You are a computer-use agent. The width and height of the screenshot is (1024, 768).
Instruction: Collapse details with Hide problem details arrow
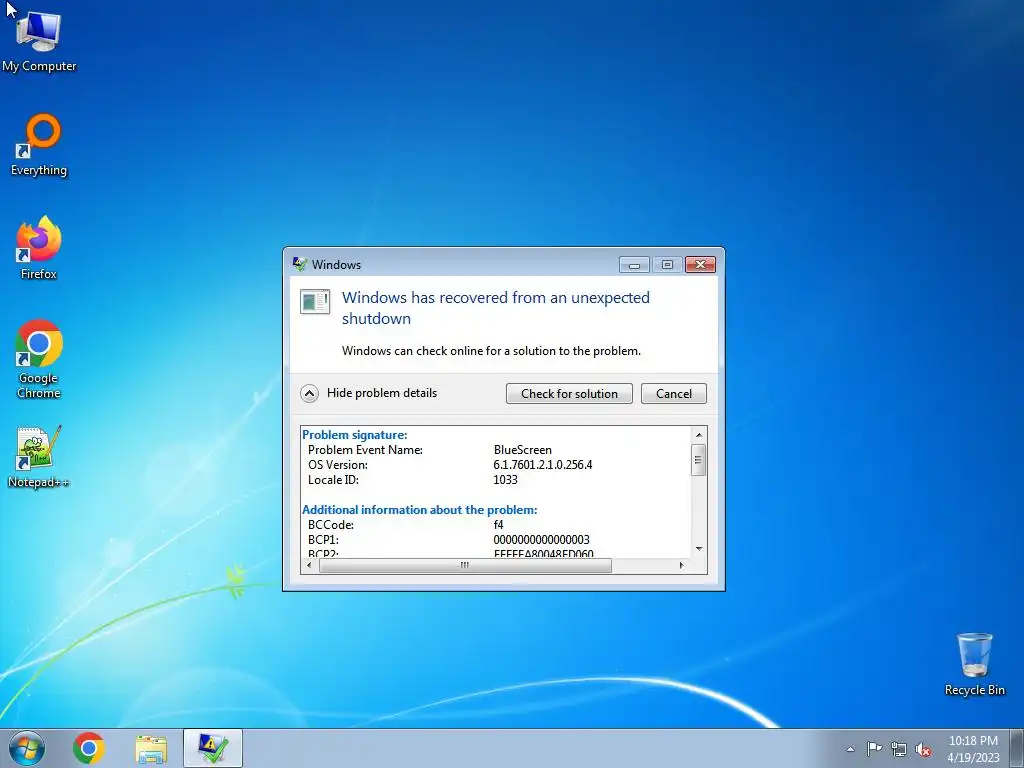309,393
